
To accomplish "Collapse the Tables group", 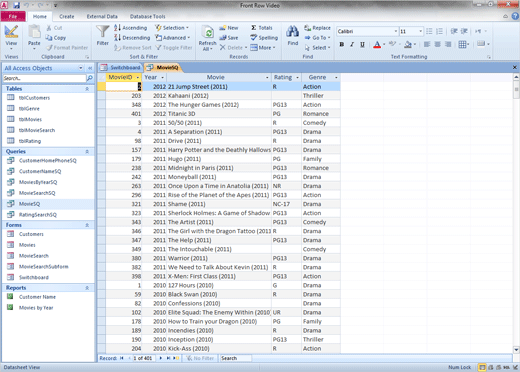I will (87, 89).
